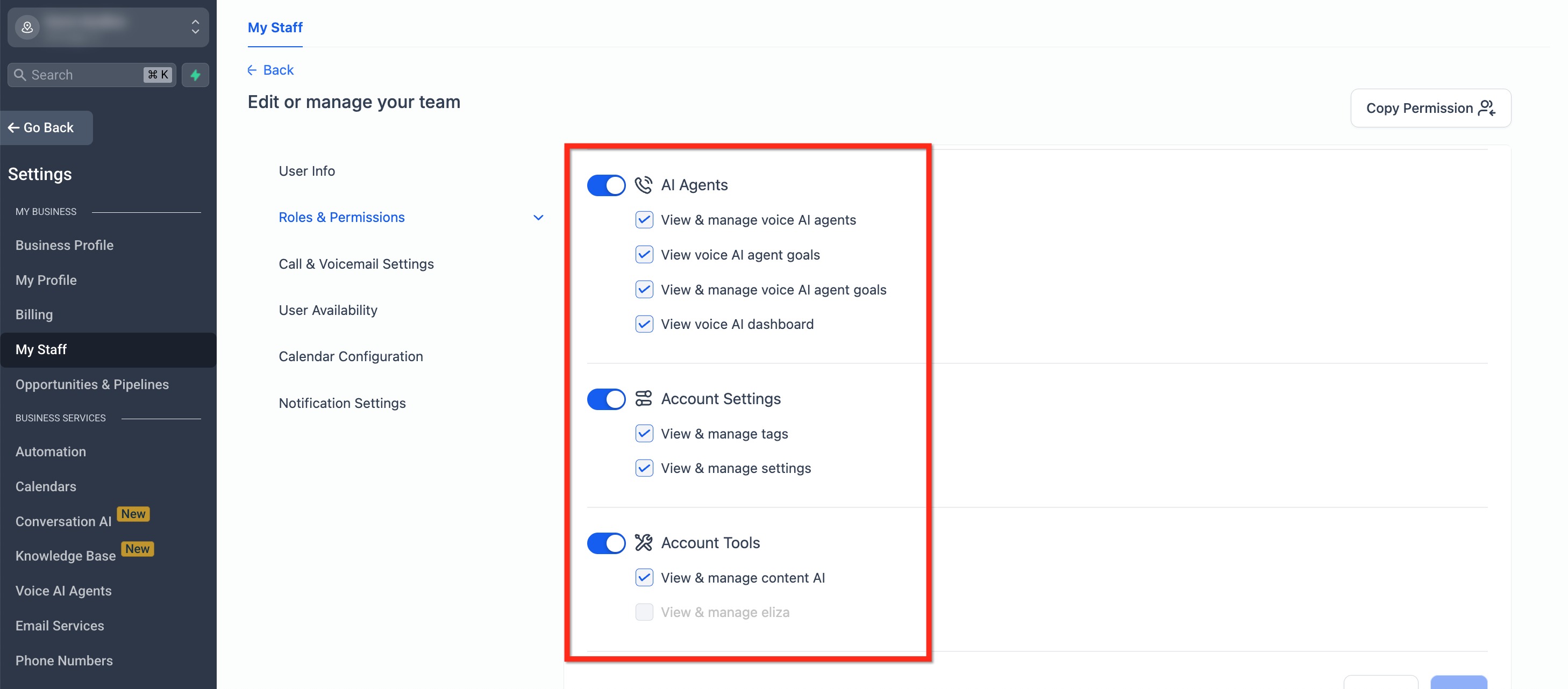Viewport: 1568px width, 689px height.
Task: Click the back arrow icon beside Back
Action: pos(252,70)
